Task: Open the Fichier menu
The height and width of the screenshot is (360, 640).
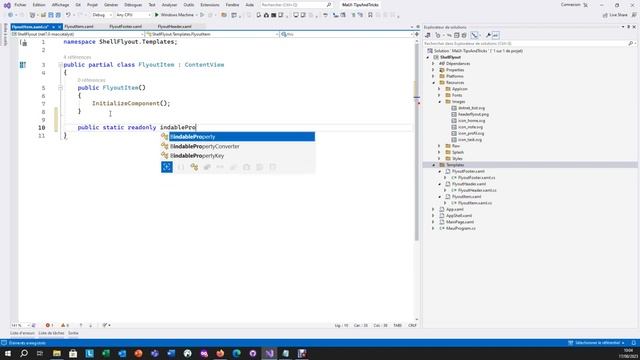Action: click(20, 5)
